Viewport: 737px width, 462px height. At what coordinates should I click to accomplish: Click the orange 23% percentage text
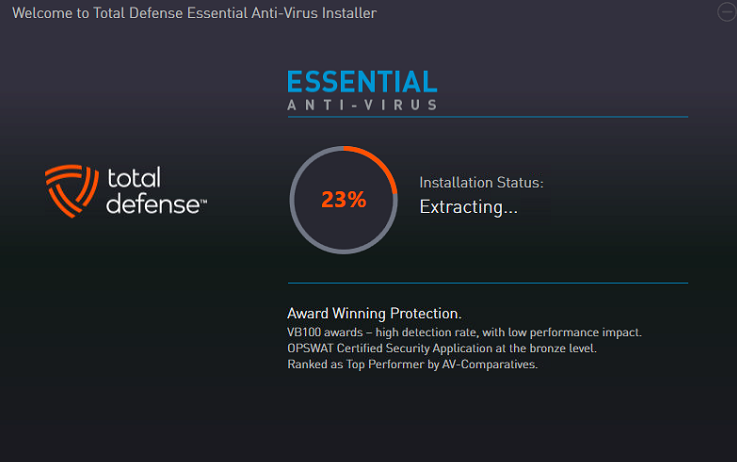tap(344, 199)
